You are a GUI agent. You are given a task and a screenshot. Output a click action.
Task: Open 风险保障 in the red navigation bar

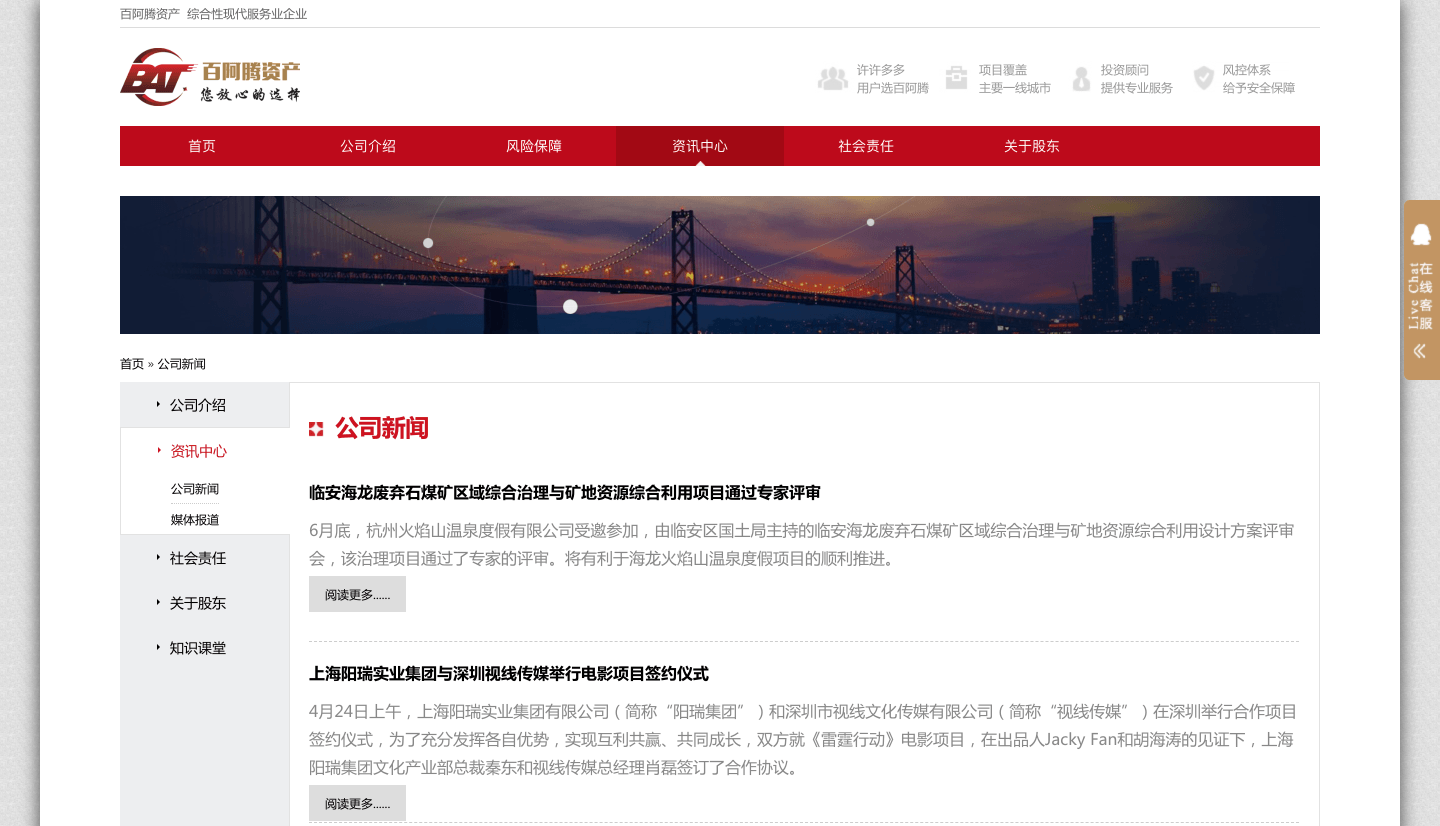[534, 146]
